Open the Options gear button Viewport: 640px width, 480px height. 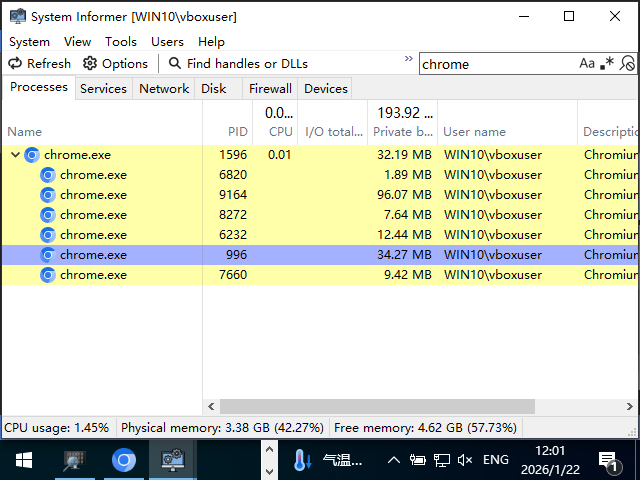click(115, 64)
